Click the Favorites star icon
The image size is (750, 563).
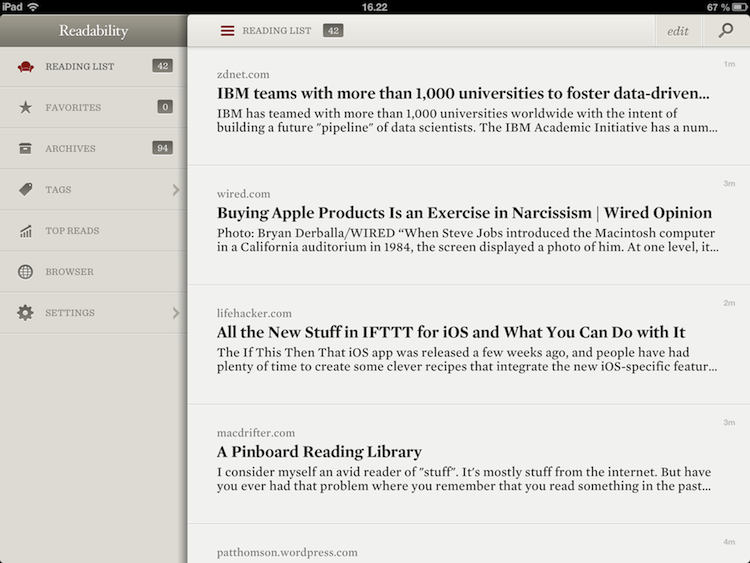tap(25, 107)
